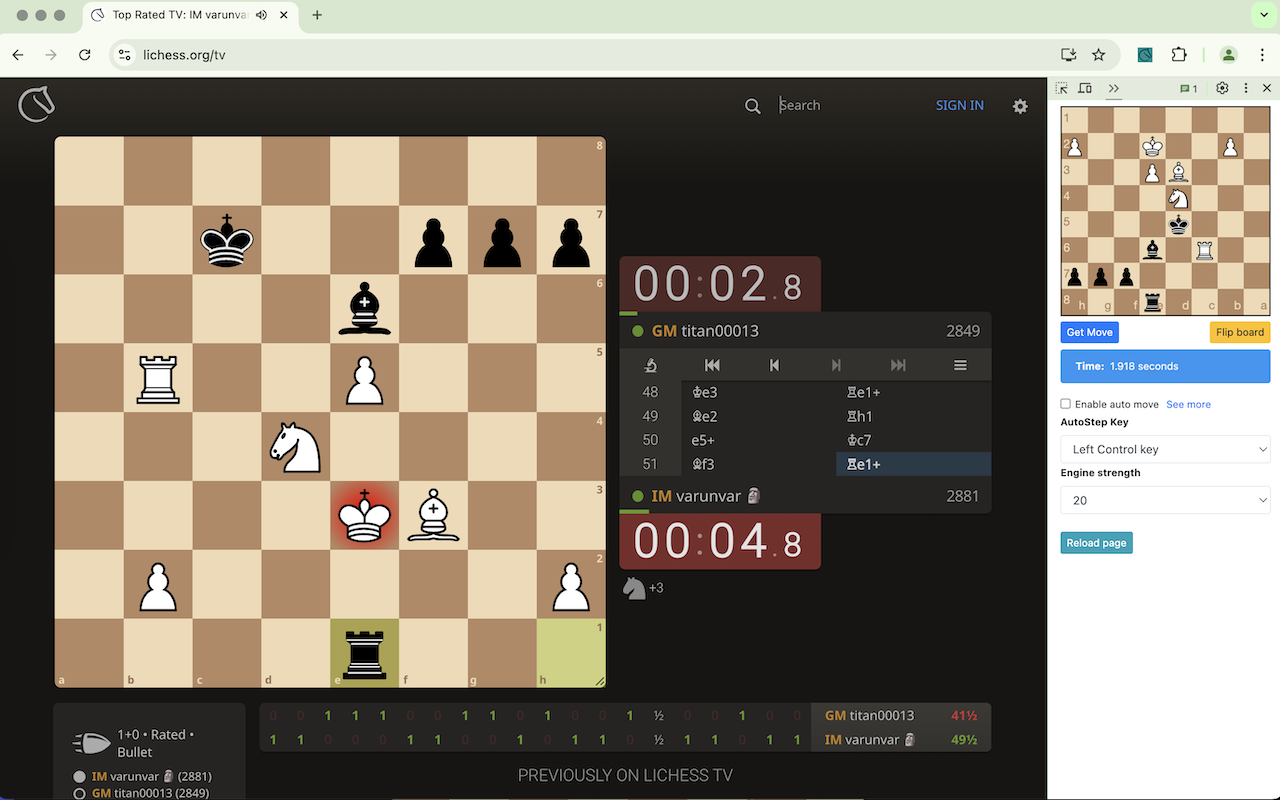Open the Lichess search magnifier
The width and height of the screenshot is (1280, 800).
tap(753, 105)
